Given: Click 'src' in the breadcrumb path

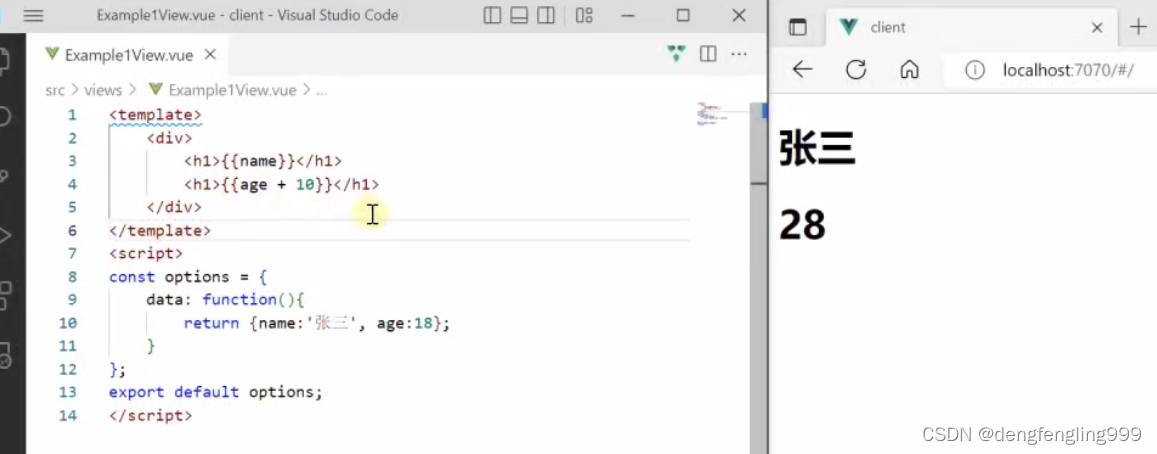Looking at the screenshot, I should tap(55, 90).
